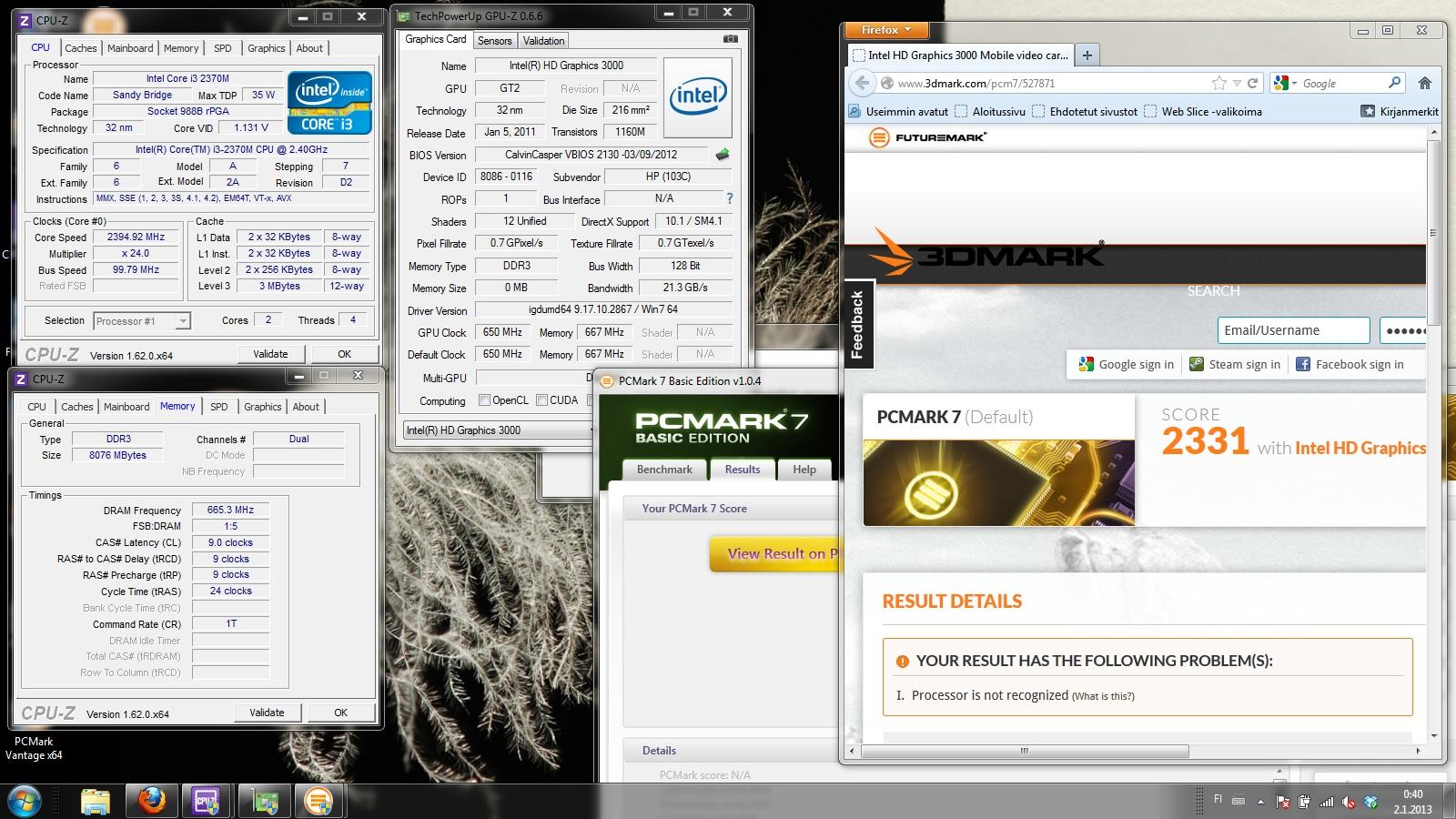Click the browser horizontal scrollbar thumb

point(1024,751)
